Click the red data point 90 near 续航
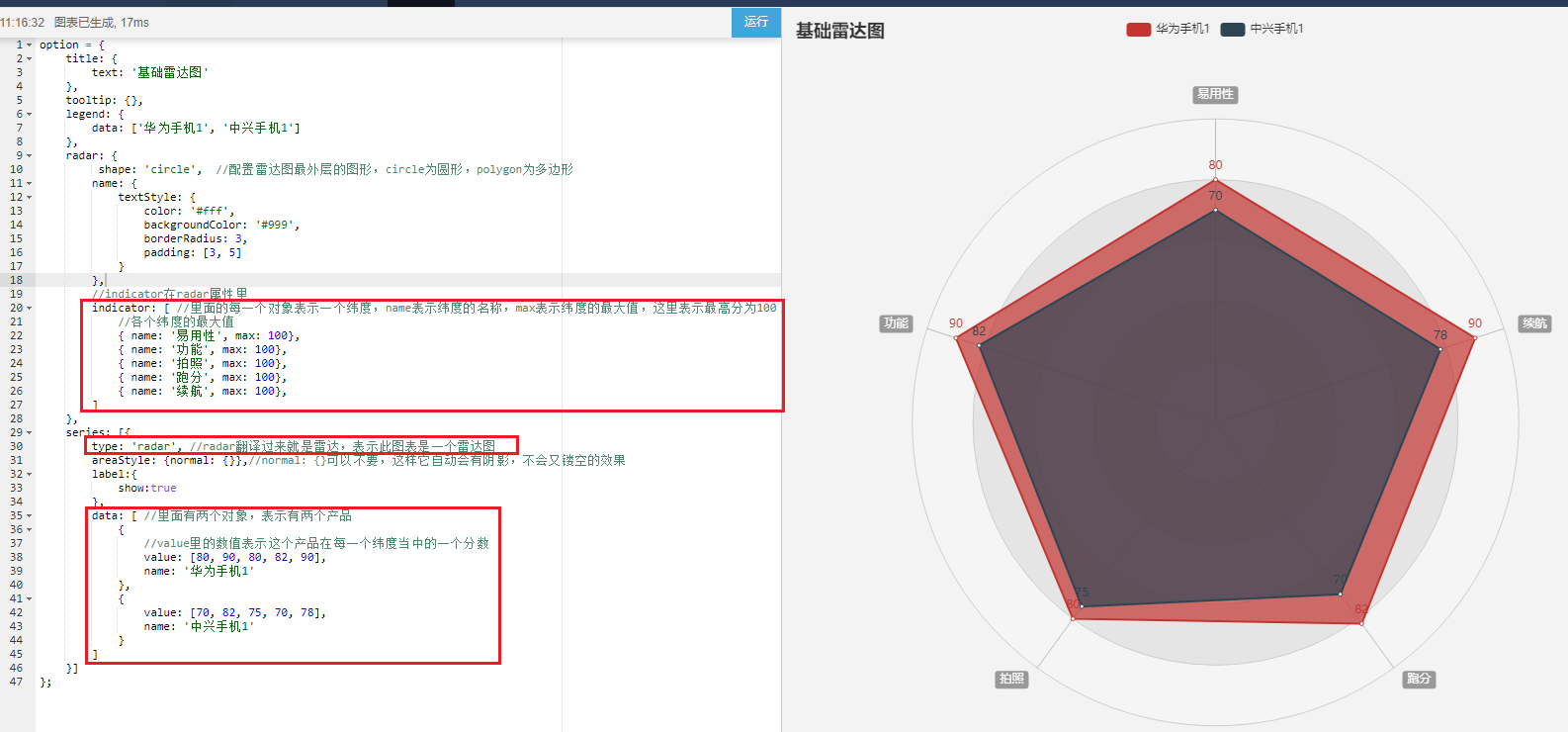Image resolution: width=1568 pixels, height=732 pixels. pyautogui.click(x=1475, y=338)
